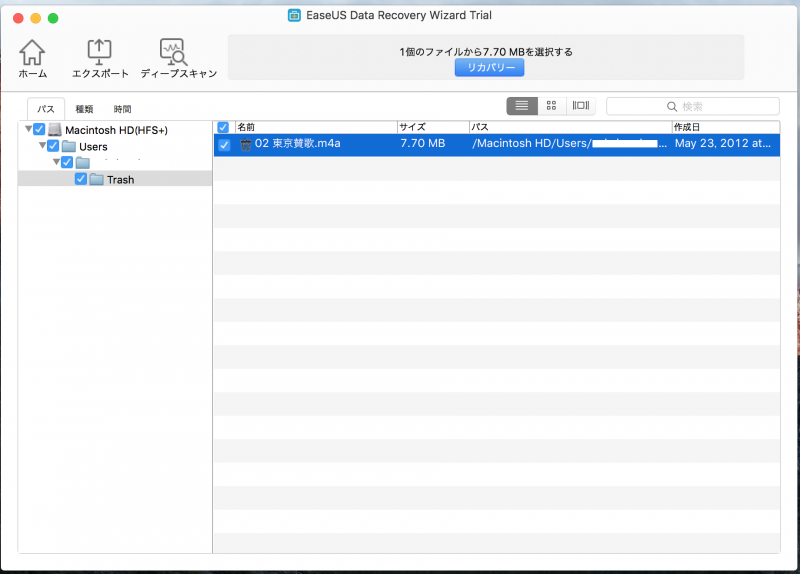The image size is (800, 574).
Task: Focus the 検索 search field
Action: (692, 106)
